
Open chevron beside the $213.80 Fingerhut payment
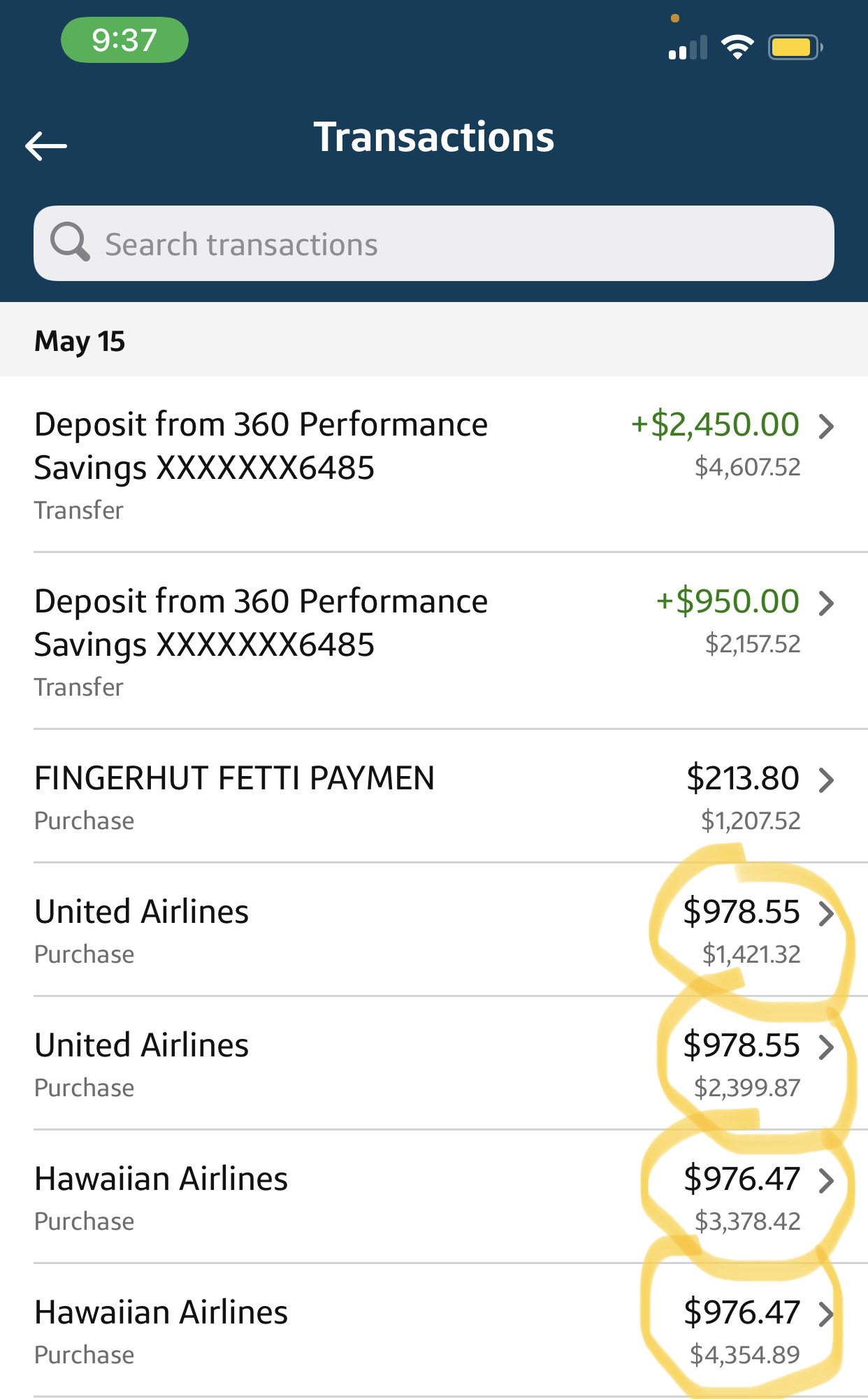tap(826, 780)
